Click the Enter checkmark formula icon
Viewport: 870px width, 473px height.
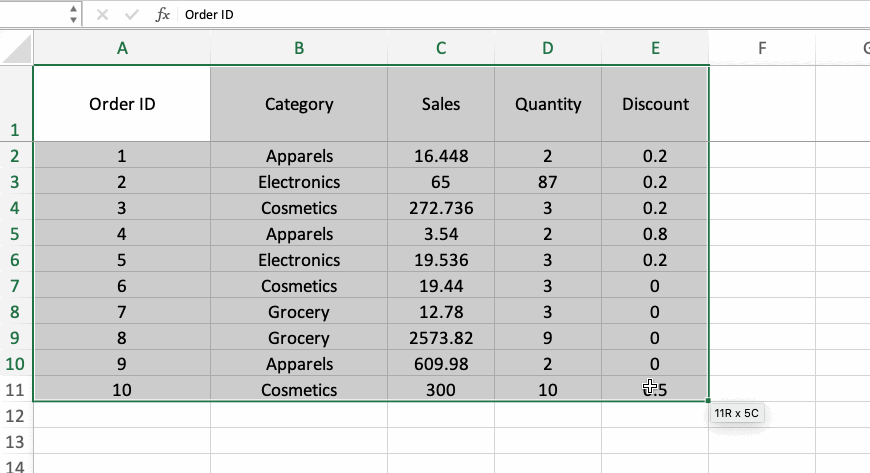(x=132, y=15)
